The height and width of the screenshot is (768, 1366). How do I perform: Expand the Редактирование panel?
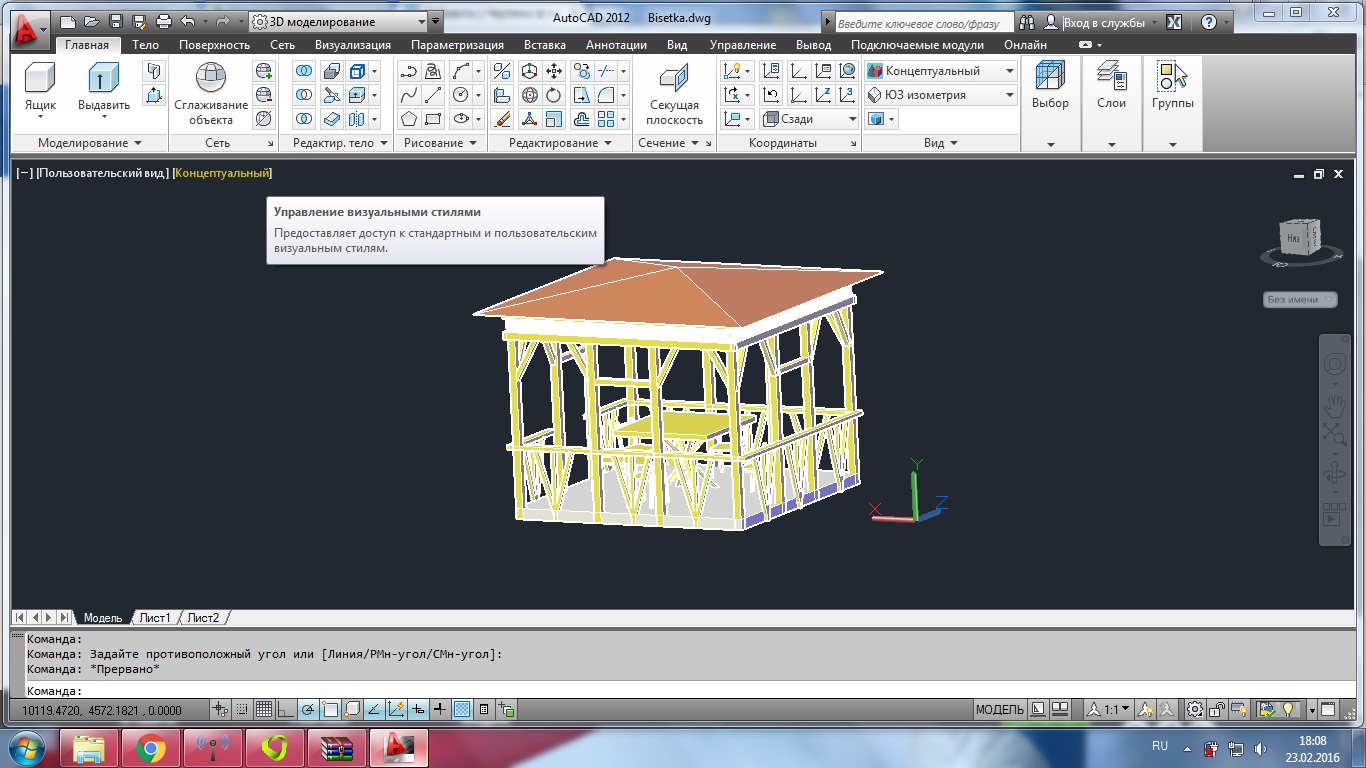[x=560, y=143]
